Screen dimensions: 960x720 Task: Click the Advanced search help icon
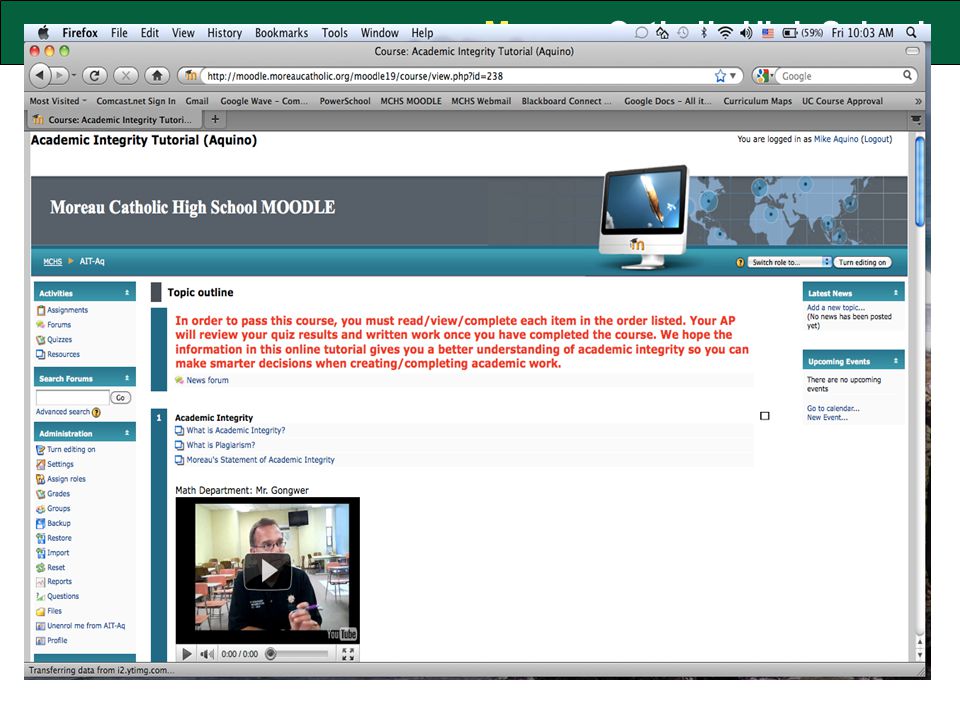pos(96,413)
